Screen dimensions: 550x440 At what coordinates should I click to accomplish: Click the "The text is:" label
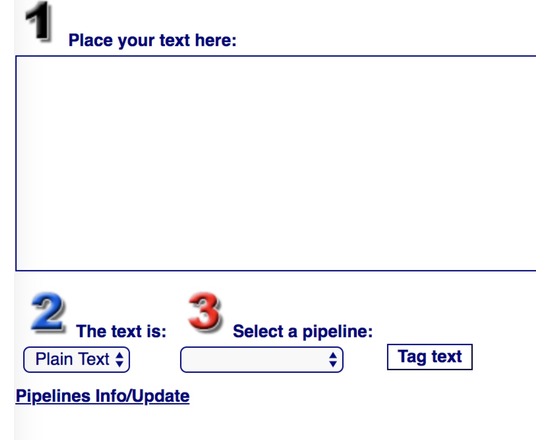point(121,331)
